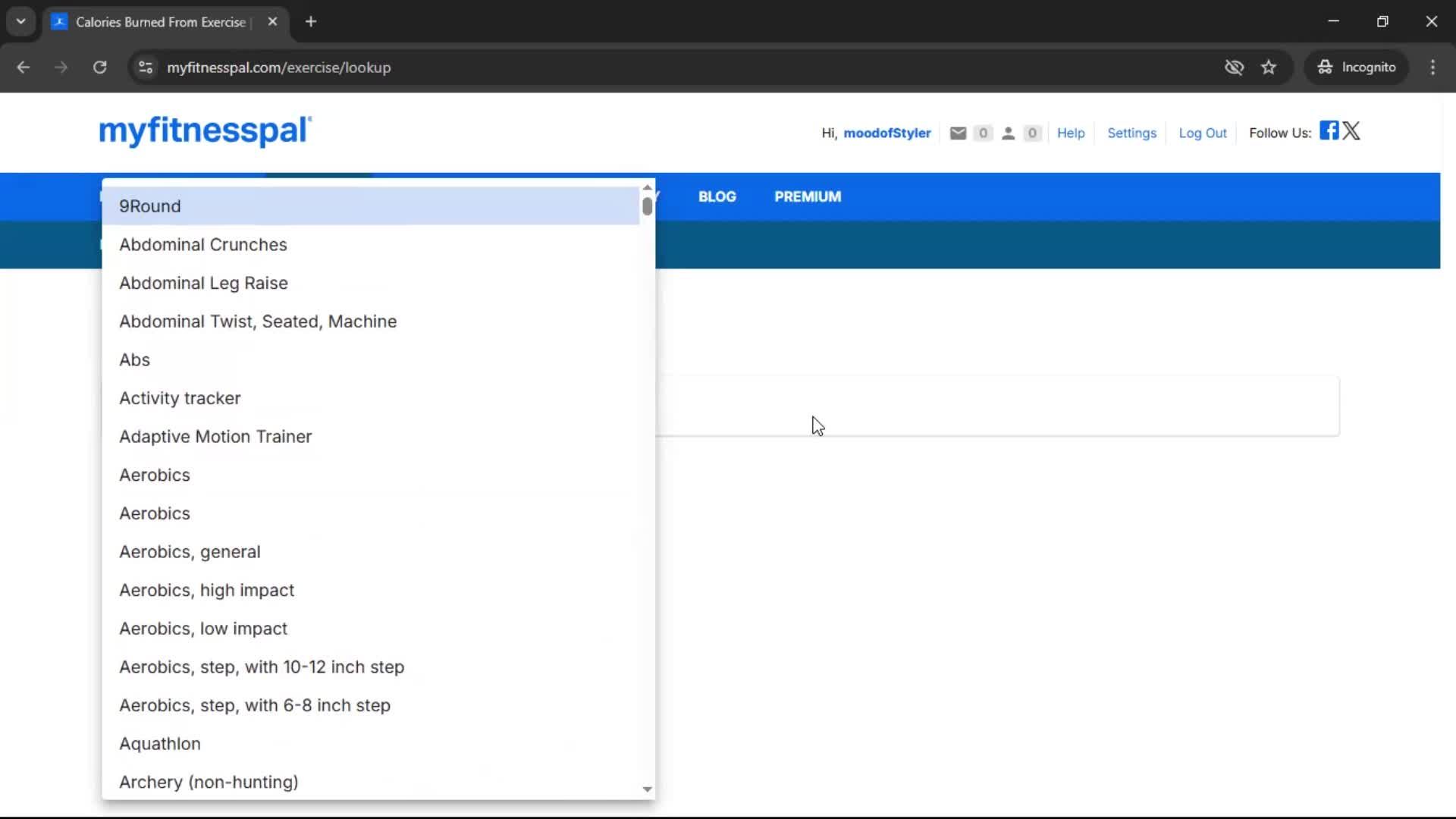
Task: Click the myfitnesspal logo
Action: [206, 130]
